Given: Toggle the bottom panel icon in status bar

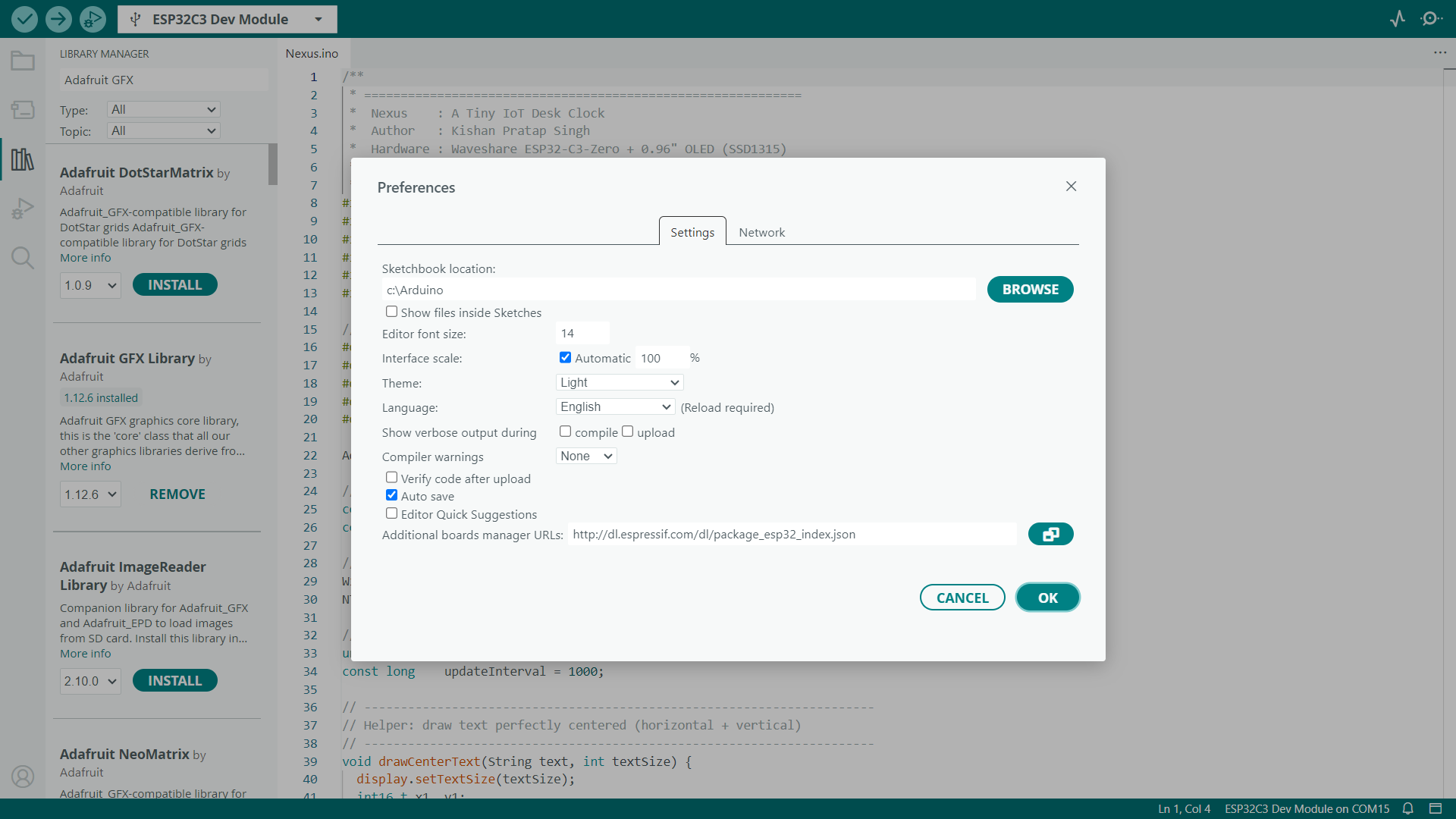Looking at the screenshot, I should (x=1436, y=808).
